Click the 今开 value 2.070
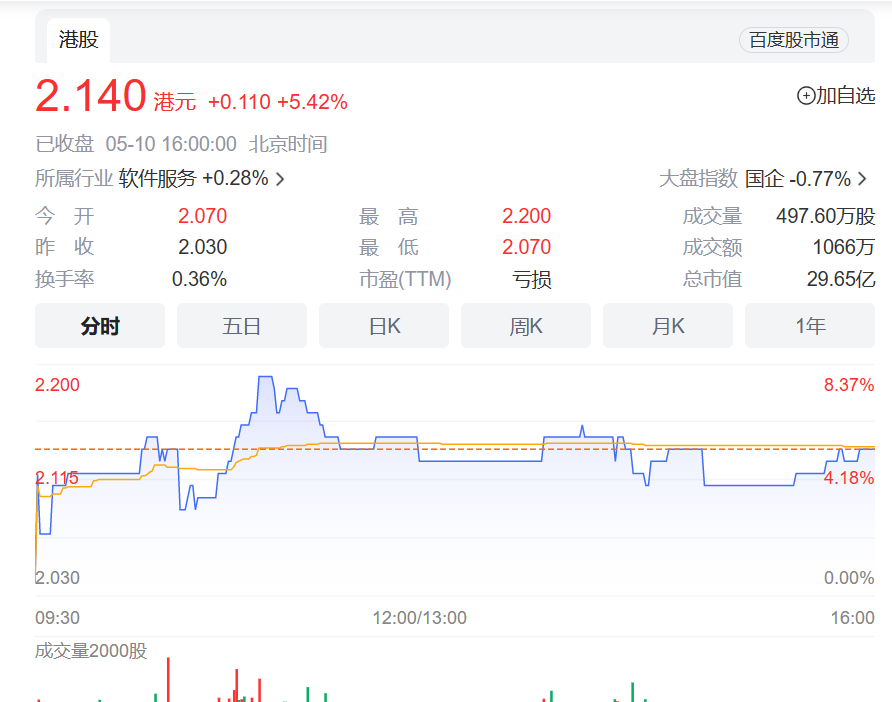 203,216
